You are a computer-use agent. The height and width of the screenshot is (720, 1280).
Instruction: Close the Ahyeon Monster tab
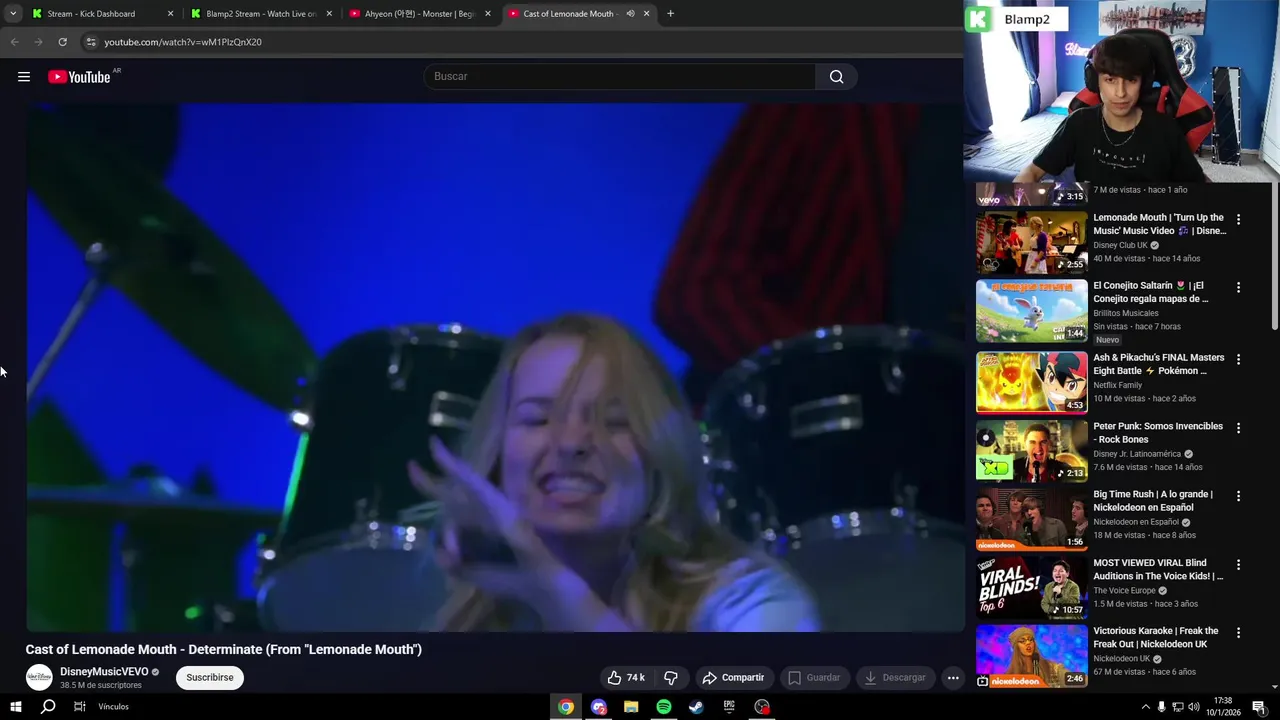[x=488, y=14]
